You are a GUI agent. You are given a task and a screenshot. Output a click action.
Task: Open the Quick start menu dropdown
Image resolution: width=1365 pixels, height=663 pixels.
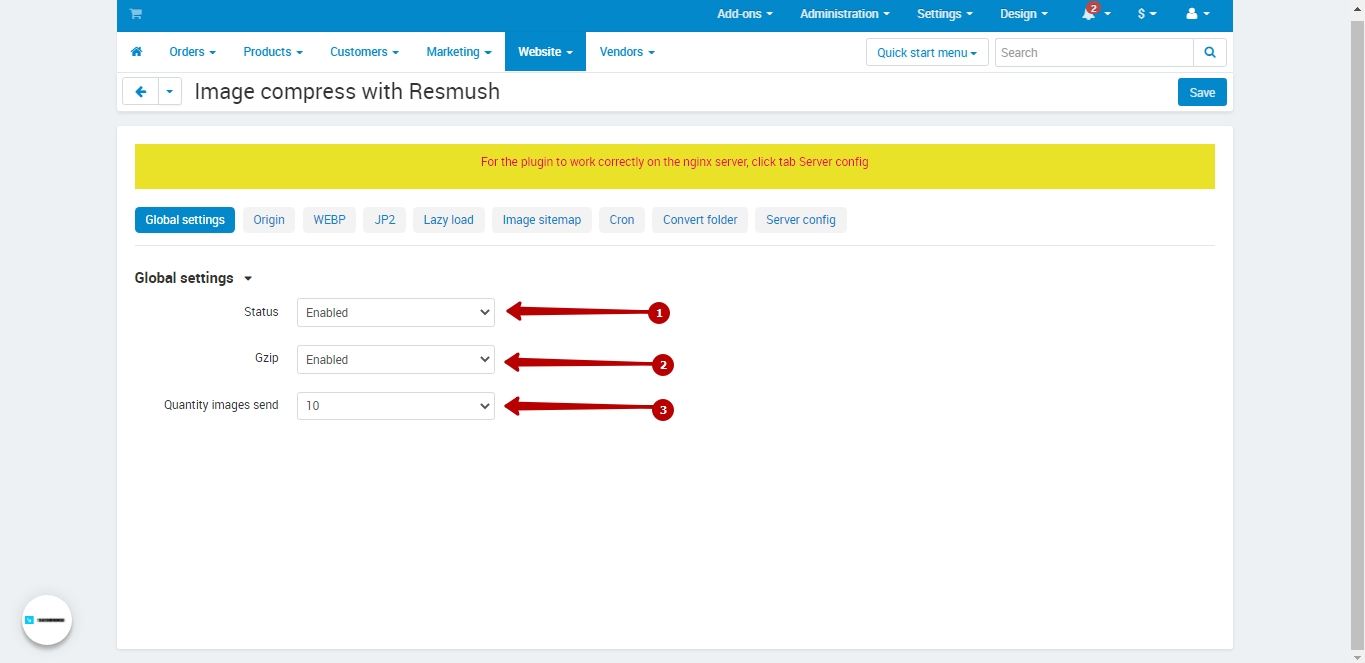point(927,53)
